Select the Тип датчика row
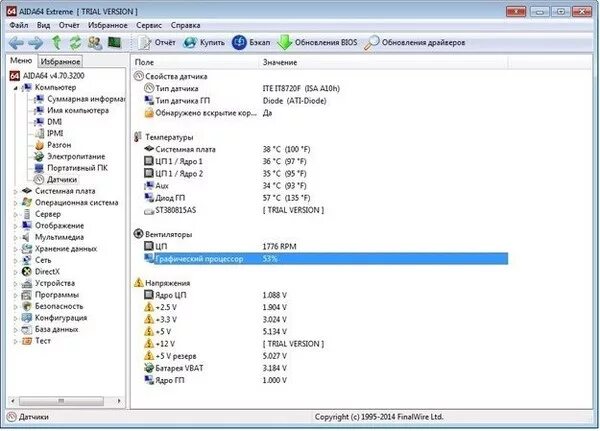Image resolution: width=600 pixels, height=431 pixels. [326, 88]
